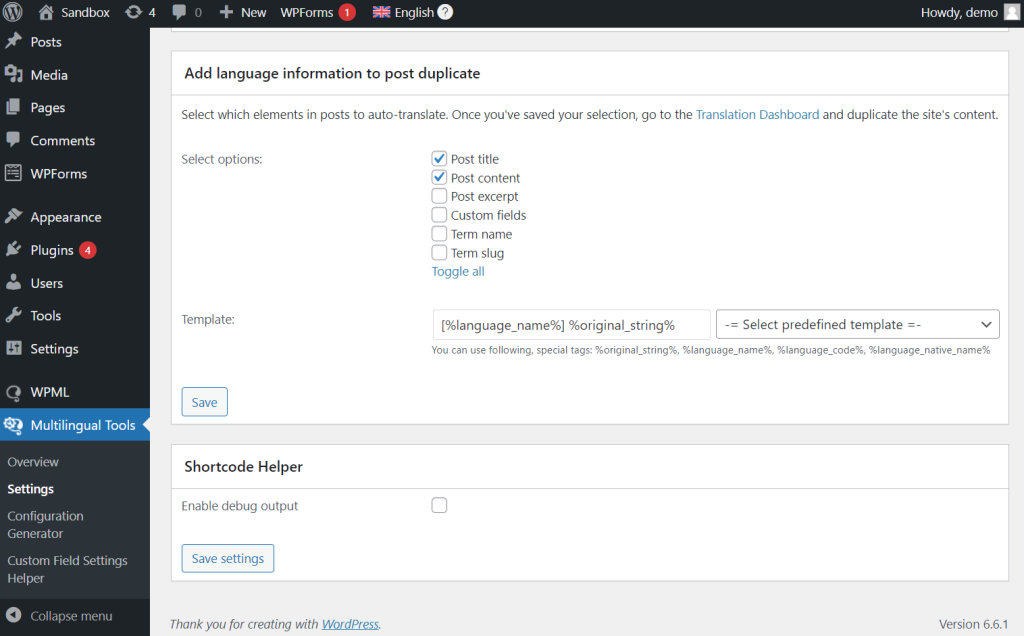
Task: Enable debug output checkbox
Action: pyautogui.click(x=439, y=506)
